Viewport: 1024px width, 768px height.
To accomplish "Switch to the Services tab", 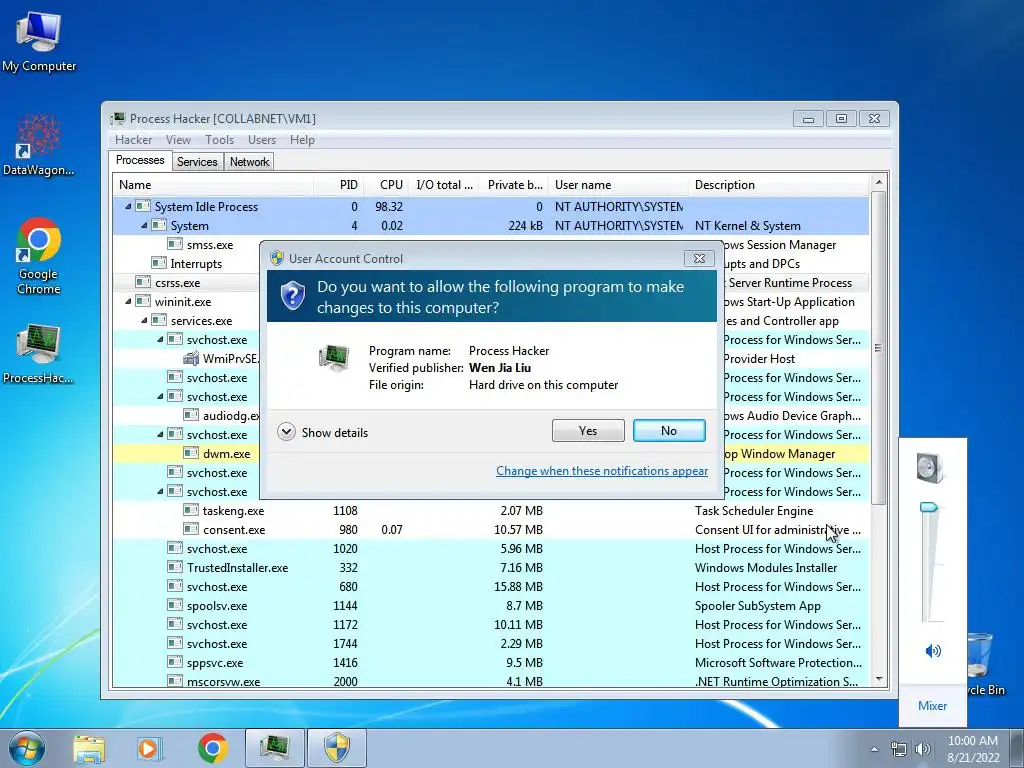I will [x=197, y=162].
